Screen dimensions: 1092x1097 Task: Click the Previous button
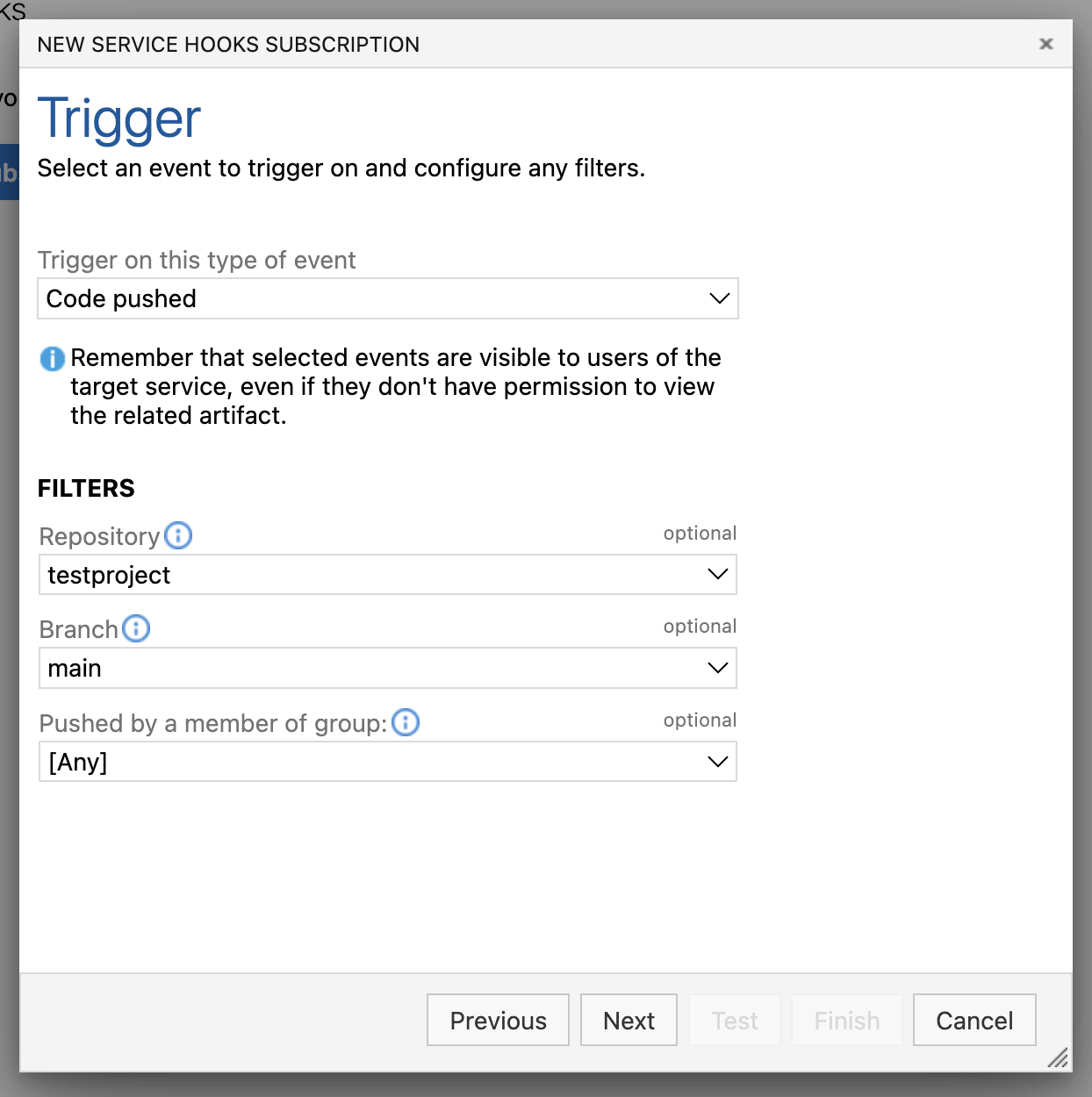click(498, 1020)
